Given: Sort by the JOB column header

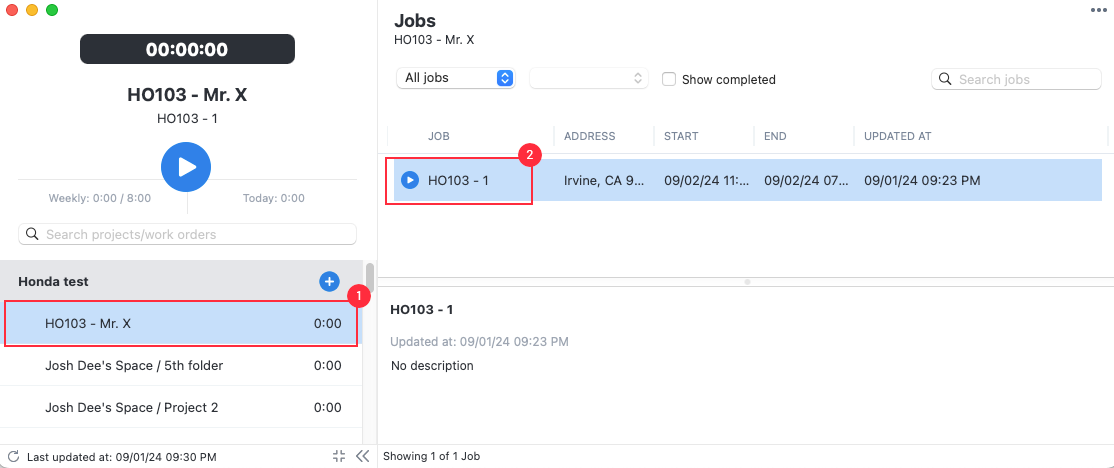Looking at the screenshot, I should pyautogui.click(x=438, y=136).
